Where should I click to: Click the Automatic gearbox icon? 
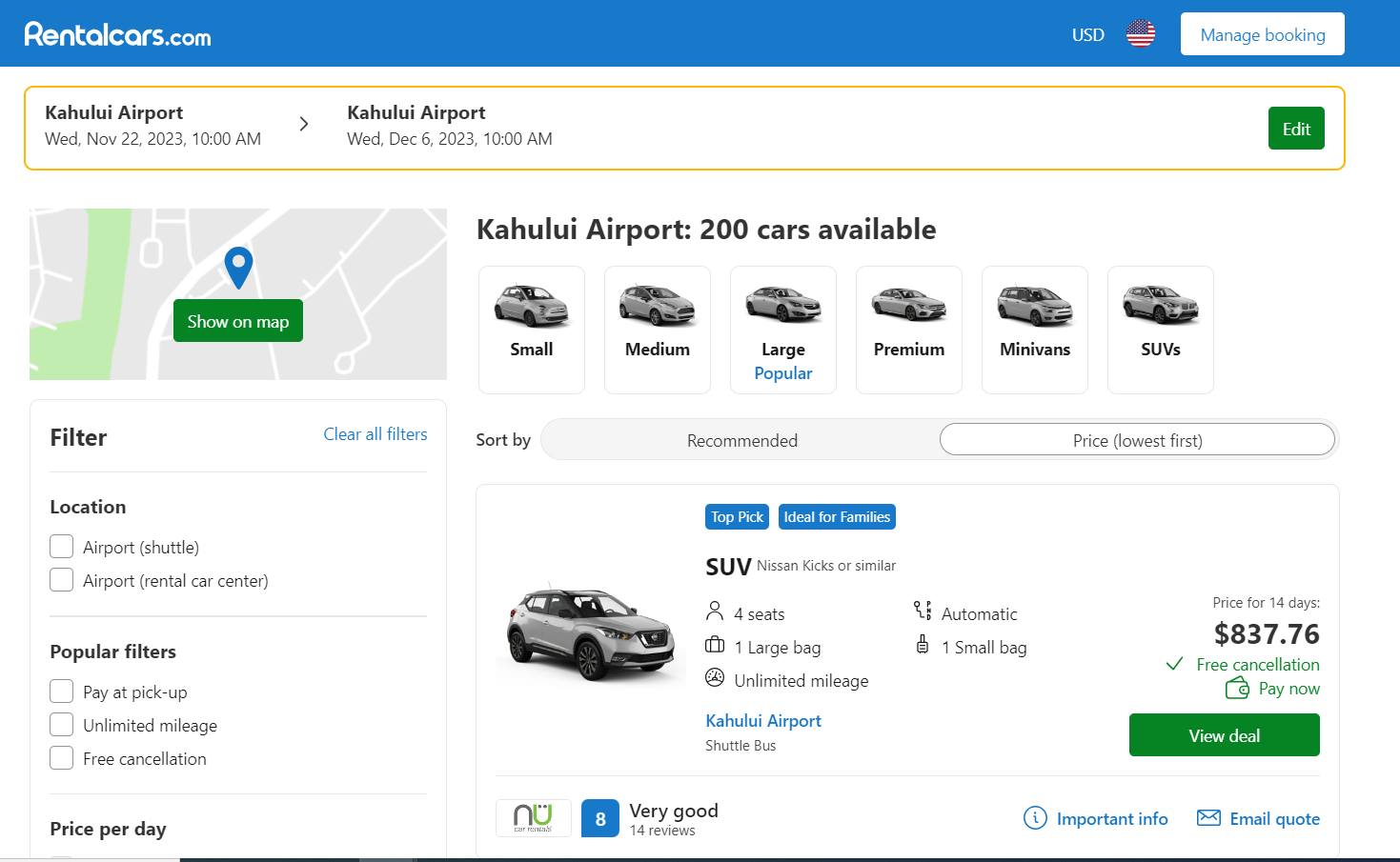922,611
